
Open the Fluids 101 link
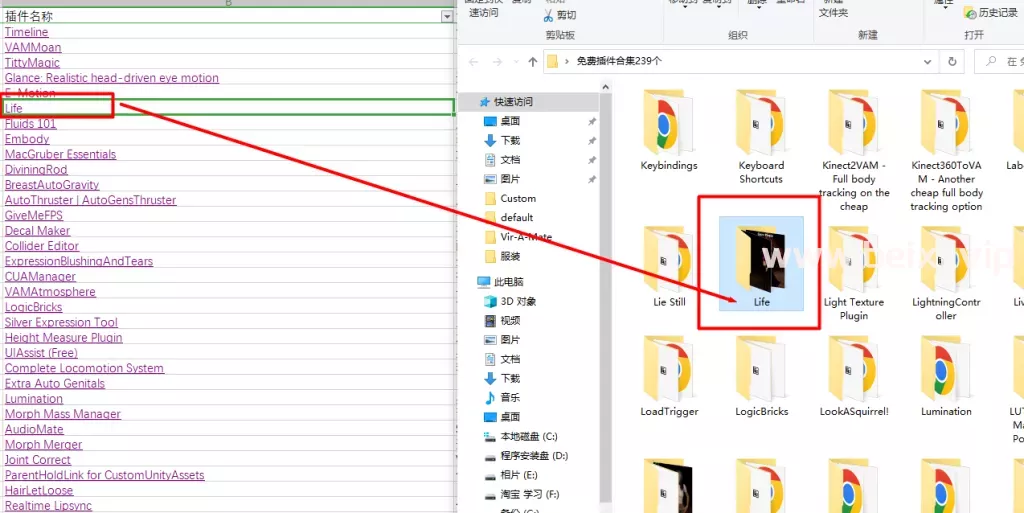30,123
